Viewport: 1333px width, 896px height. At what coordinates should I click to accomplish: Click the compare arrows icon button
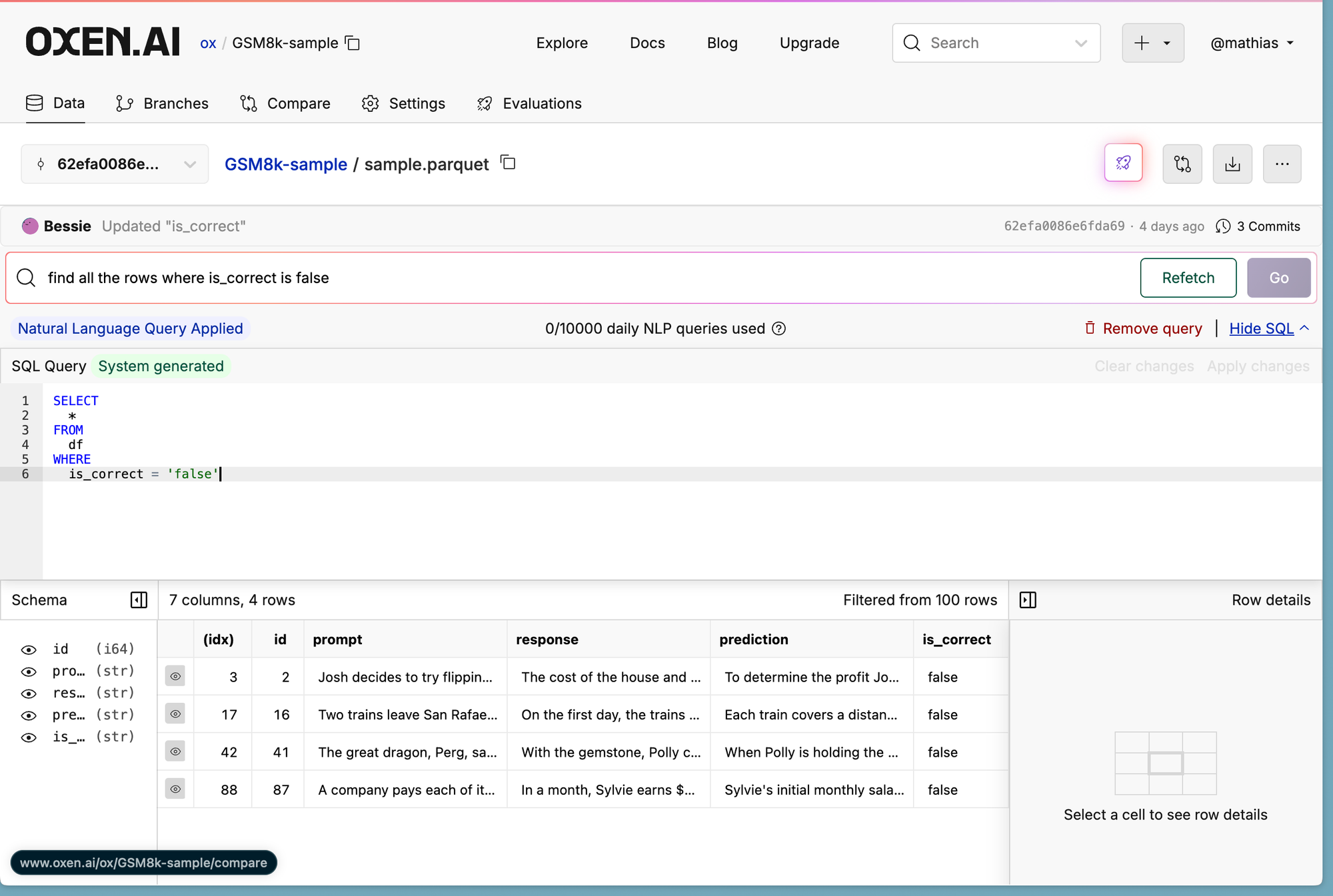[x=1182, y=164]
